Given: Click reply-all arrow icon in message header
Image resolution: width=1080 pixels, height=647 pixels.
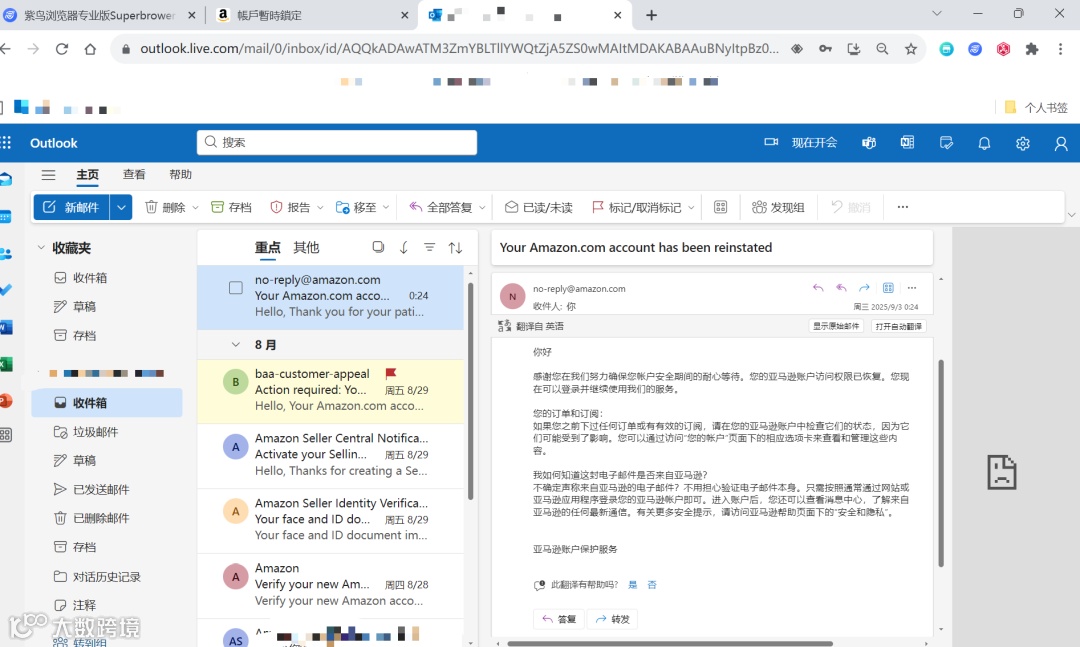Looking at the screenshot, I should point(841,287).
